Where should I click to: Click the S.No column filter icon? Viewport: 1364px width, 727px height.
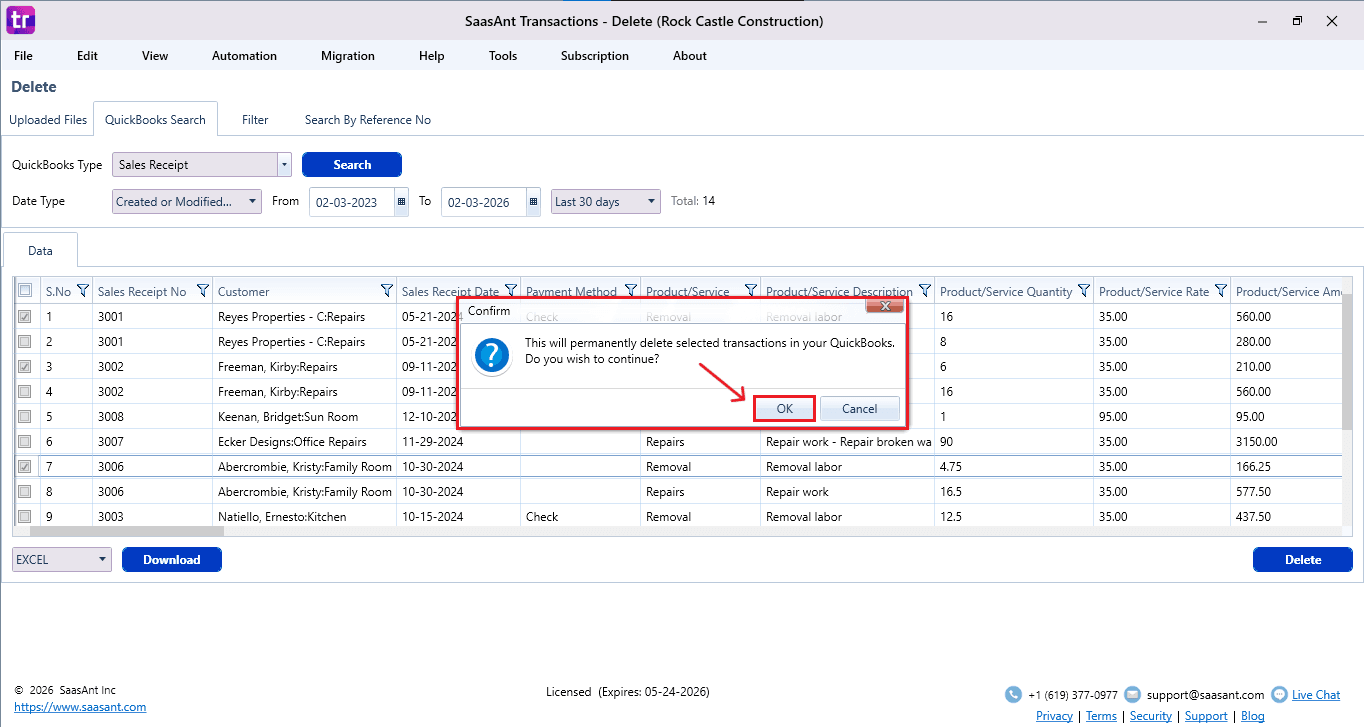pyautogui.click(x=83, y=291)
